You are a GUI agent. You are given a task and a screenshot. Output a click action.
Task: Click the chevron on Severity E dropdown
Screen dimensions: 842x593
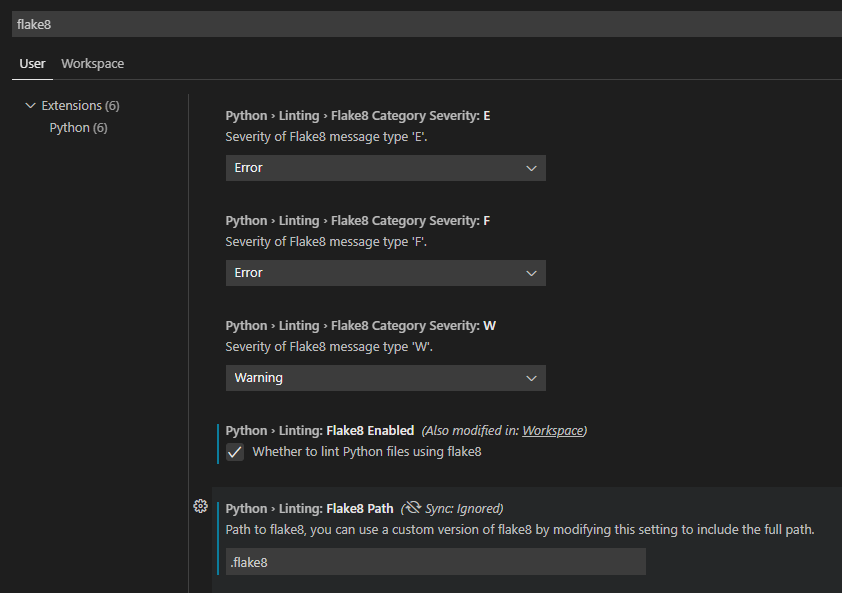[x=531, y=167]
